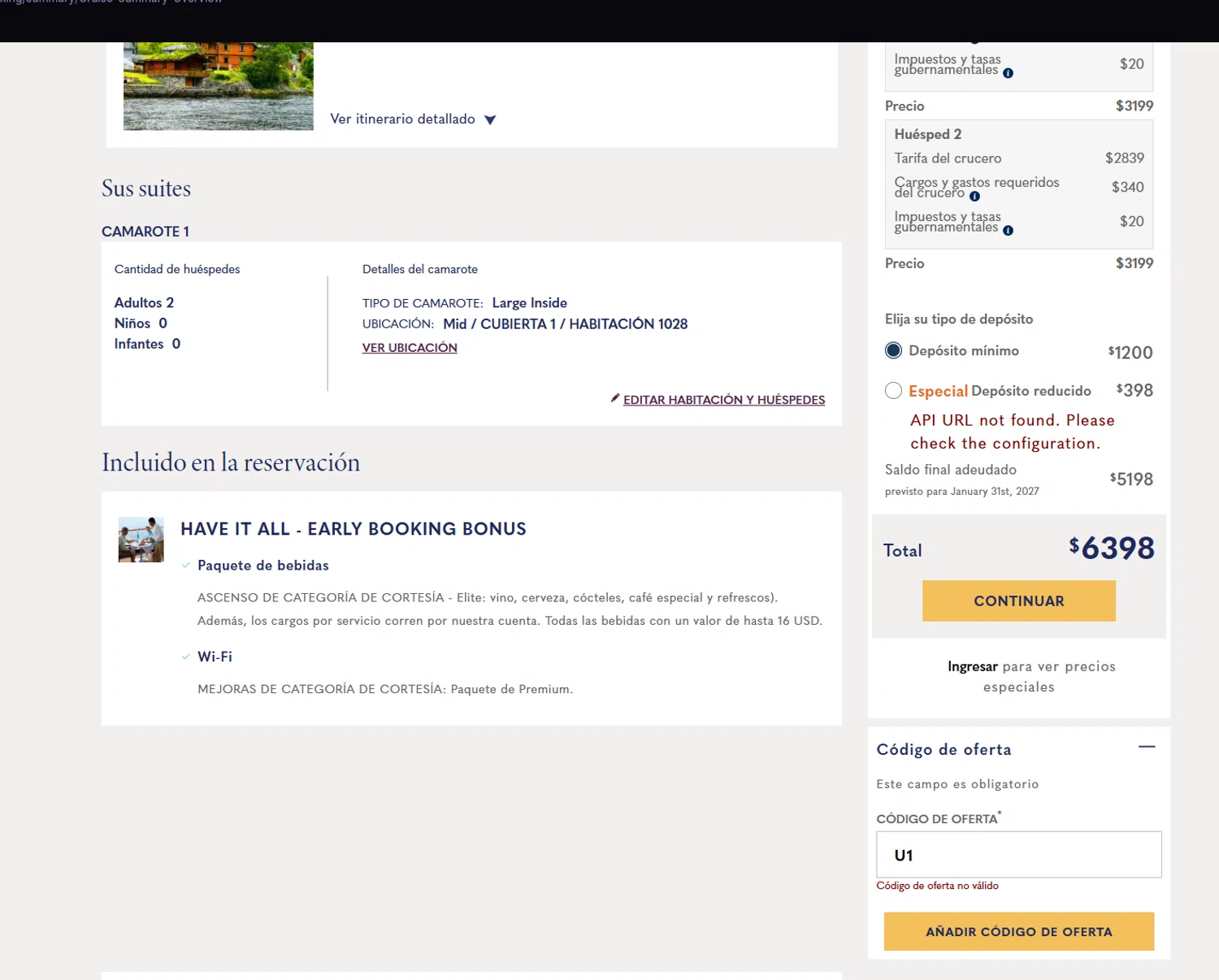The image size is (1219, 980).
Task: Click 'Huésped 2' section header
Action: (927, 134)
